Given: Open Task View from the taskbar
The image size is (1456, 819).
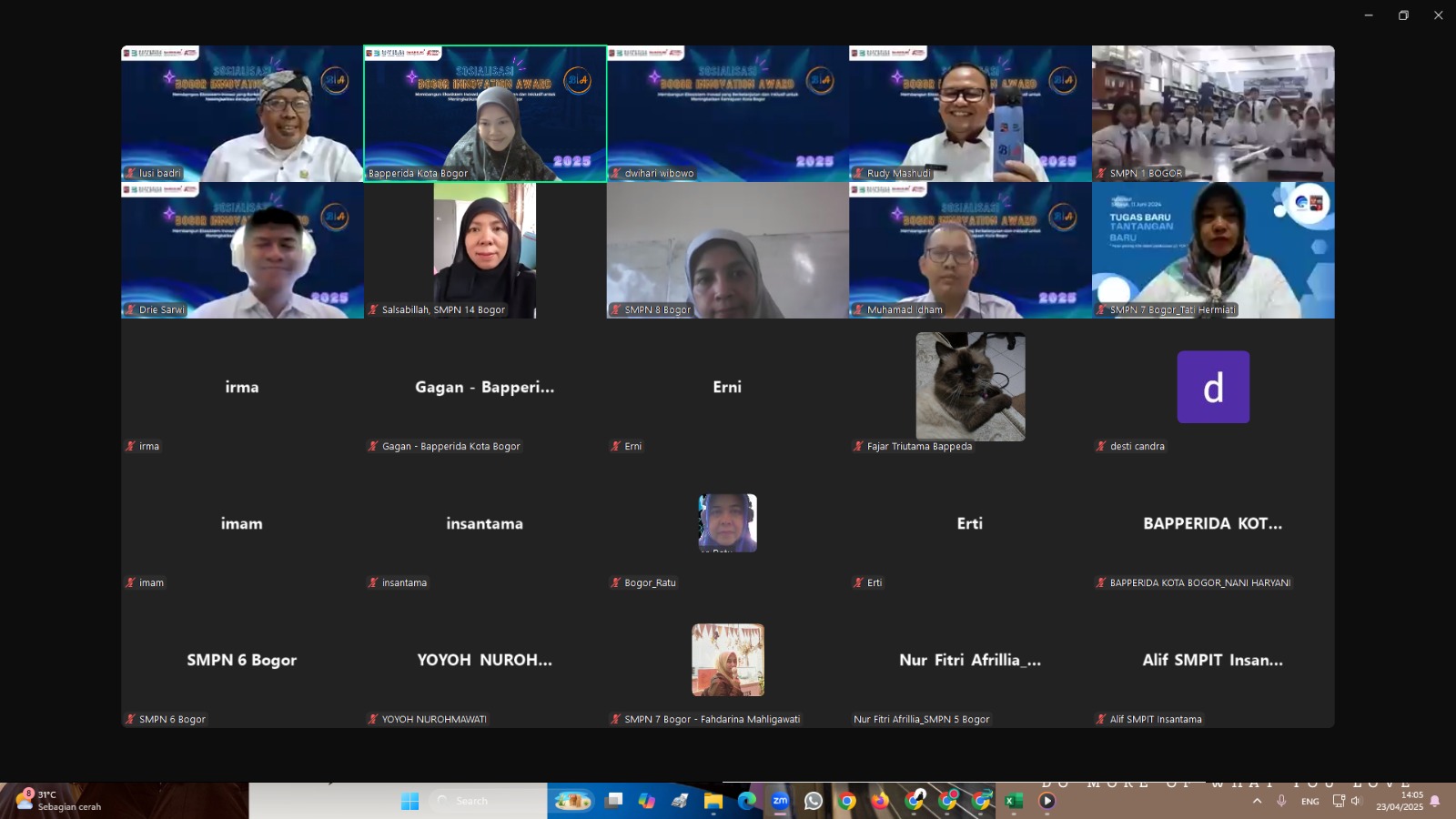Looking at the screenshot, I should [615, 801].
